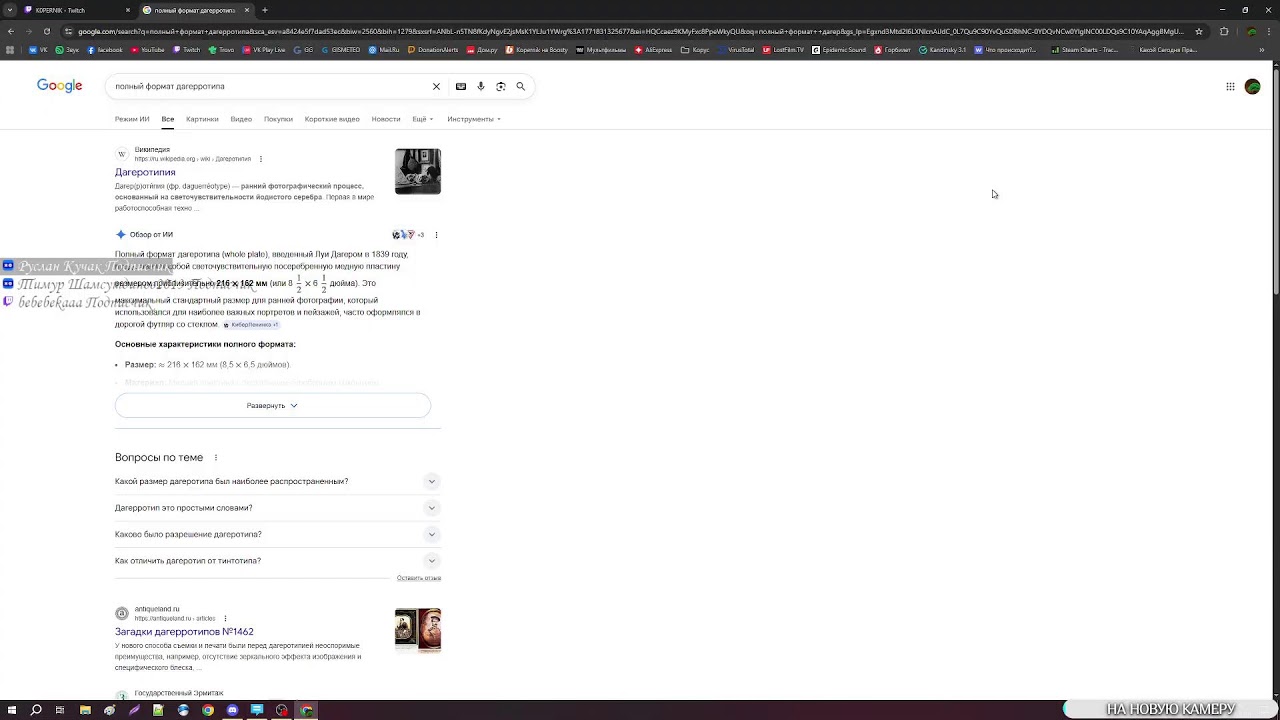
Task: Go to the Google logo homepage
Action: [x=59, y=86]
